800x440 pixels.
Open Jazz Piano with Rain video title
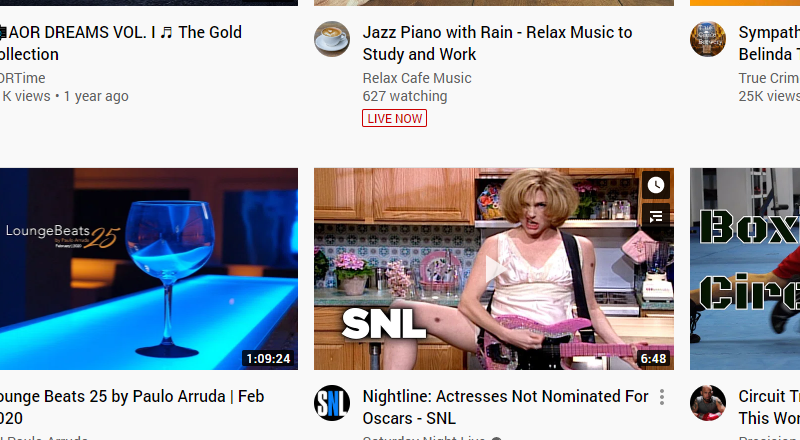click(x=497, y=43)
